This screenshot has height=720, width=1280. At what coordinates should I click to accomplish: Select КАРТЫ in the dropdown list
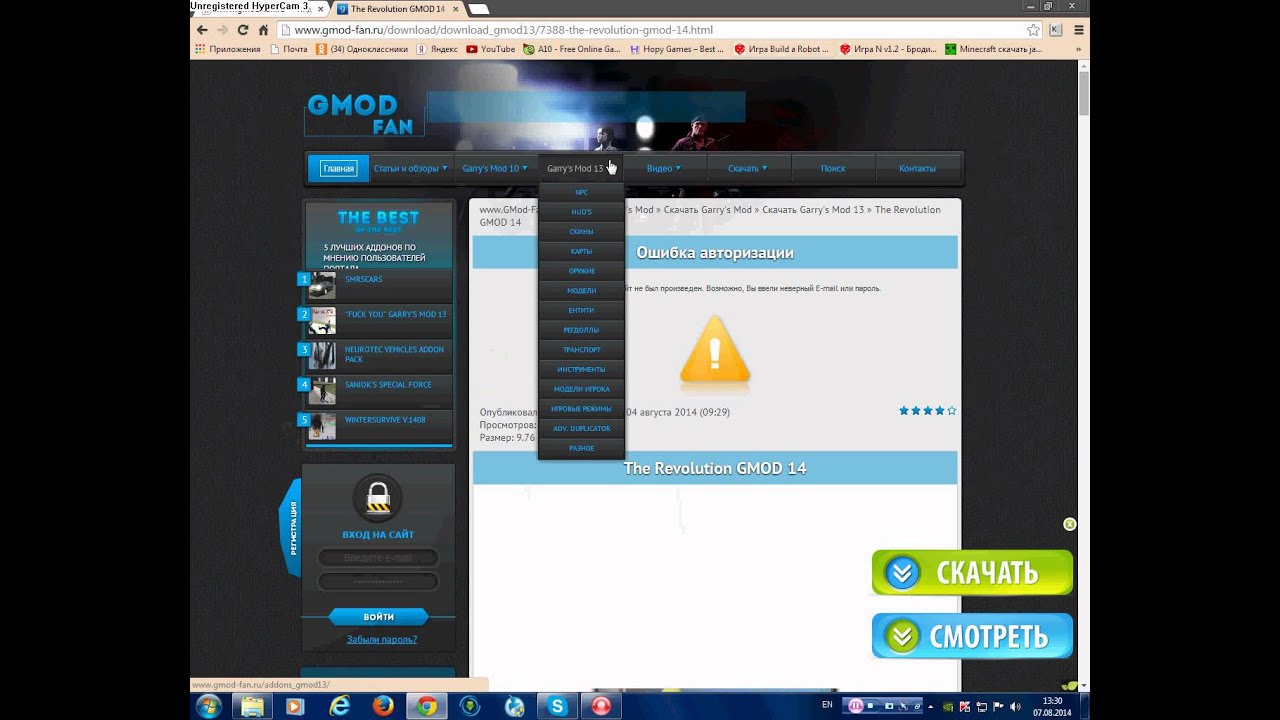(581, 251)
